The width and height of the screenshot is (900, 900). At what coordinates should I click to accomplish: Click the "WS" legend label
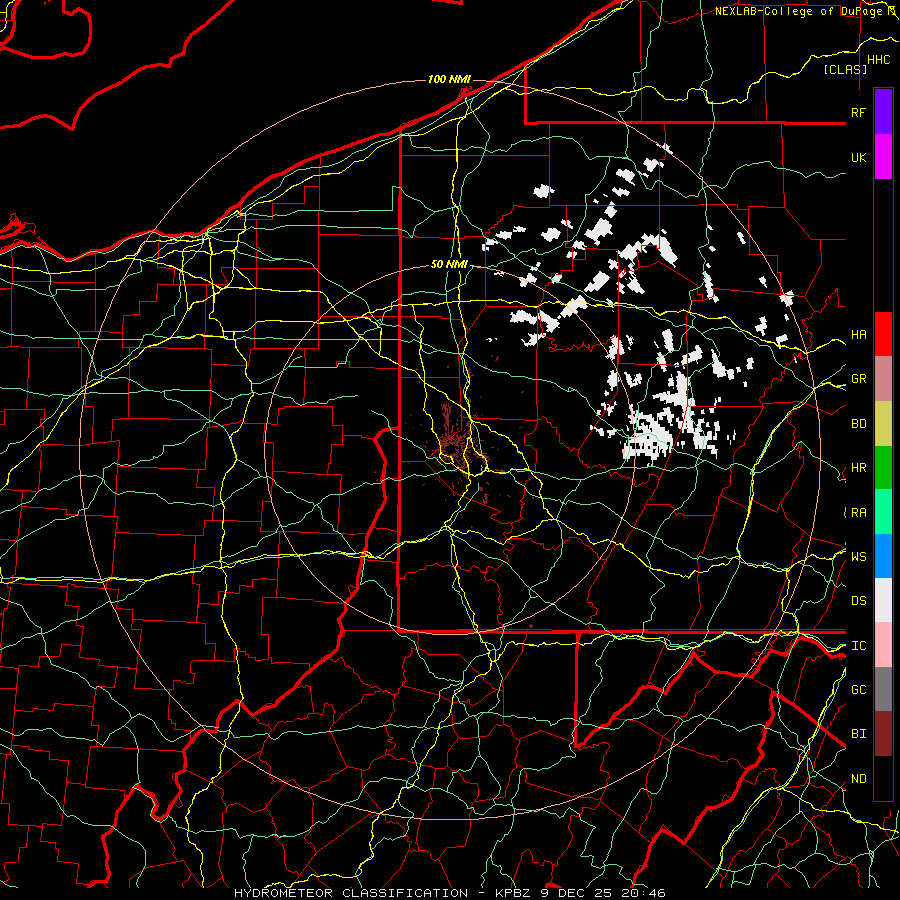pos(858,557)
